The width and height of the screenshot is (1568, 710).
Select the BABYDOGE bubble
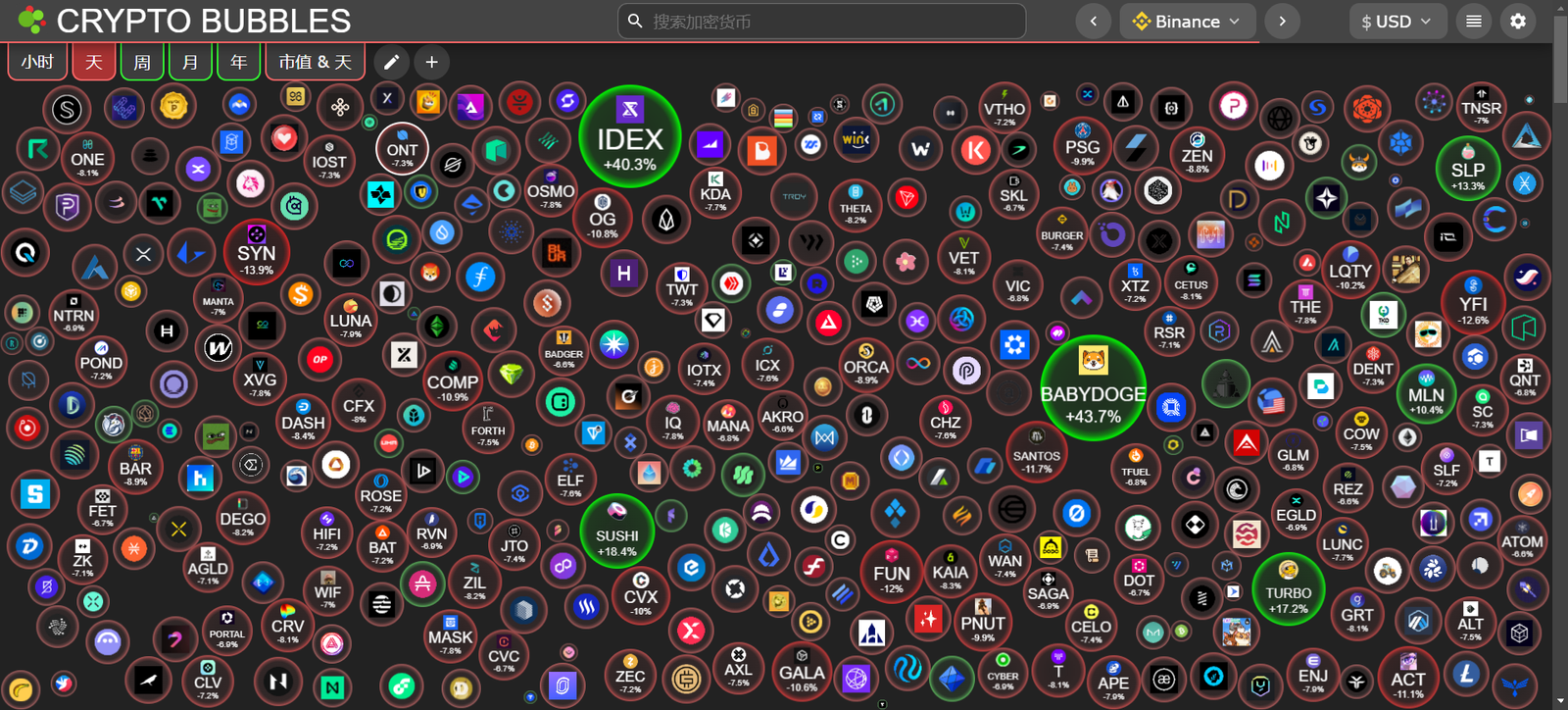pyautogui.click(x=1093, y=388)
